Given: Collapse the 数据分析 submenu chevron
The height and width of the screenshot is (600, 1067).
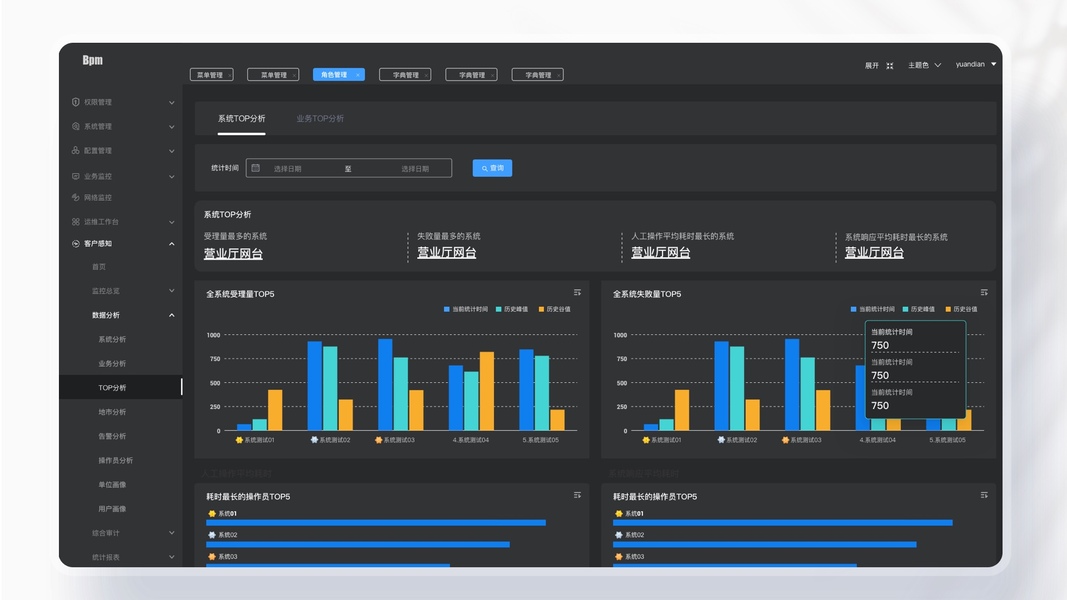Looking at the screenshot, I should (171, 315).
